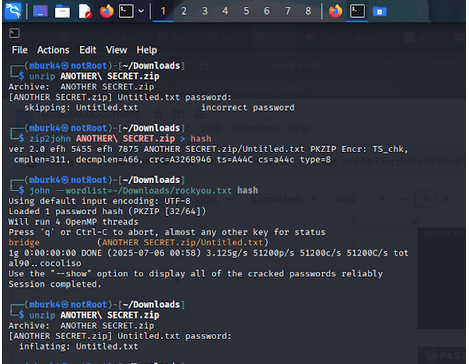Image resolution: width=469 pixels, height=364 pixels.
Task: Open the running file manager taskbar item
Action: (379, 12)
